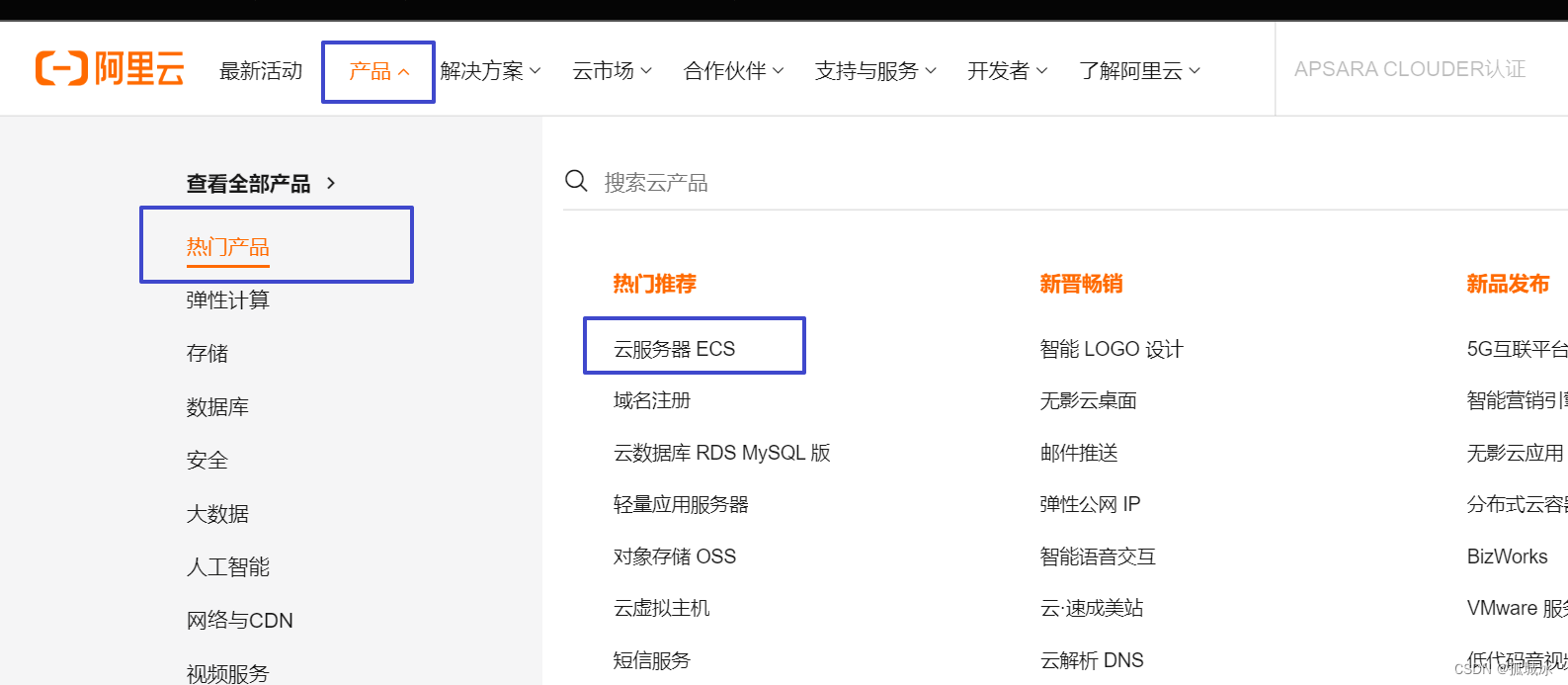Open 云解析 DNS product
This screenshot has height=685, width=1568.
1092,660
